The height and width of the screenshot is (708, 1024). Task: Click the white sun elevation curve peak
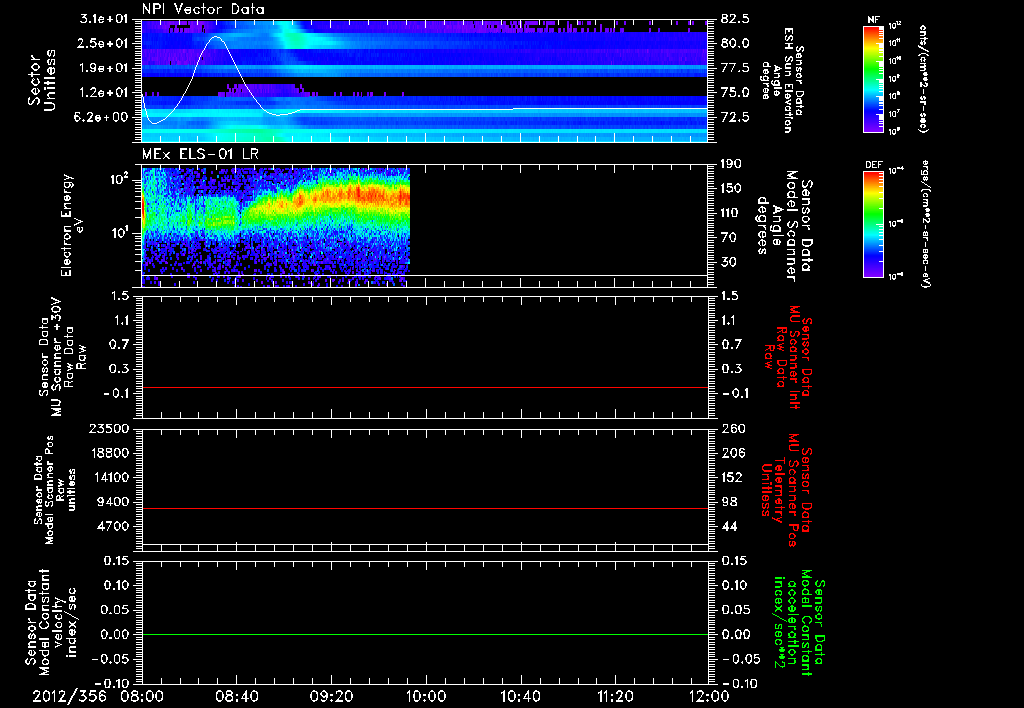click(x=217, y=37)
